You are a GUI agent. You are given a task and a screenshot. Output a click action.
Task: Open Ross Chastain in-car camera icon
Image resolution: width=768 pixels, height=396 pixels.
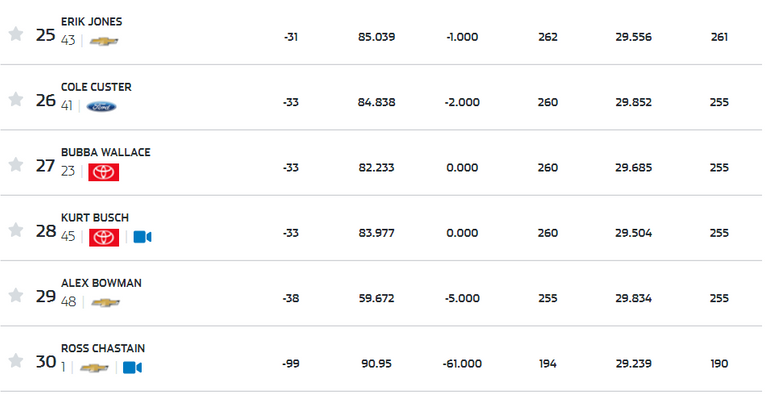[132, 368]
